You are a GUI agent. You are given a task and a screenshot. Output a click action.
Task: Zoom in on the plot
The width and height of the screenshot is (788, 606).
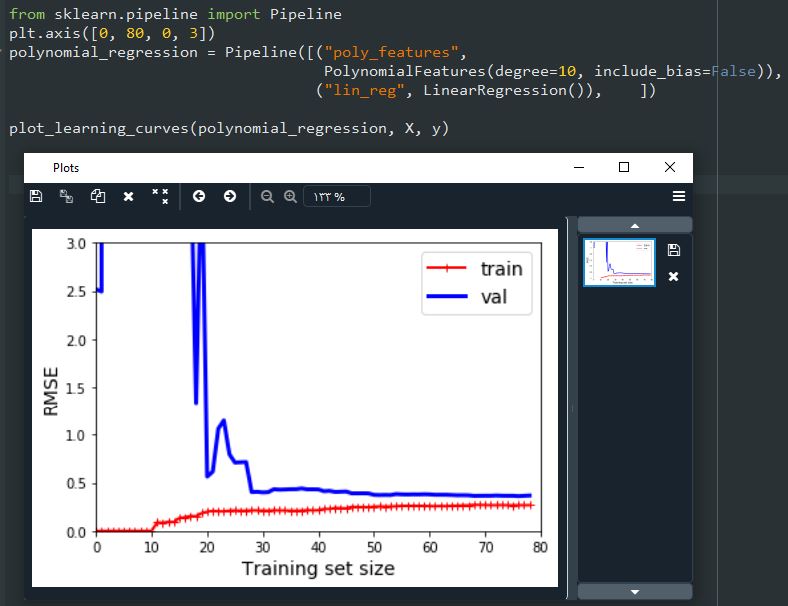pos(290,196)
